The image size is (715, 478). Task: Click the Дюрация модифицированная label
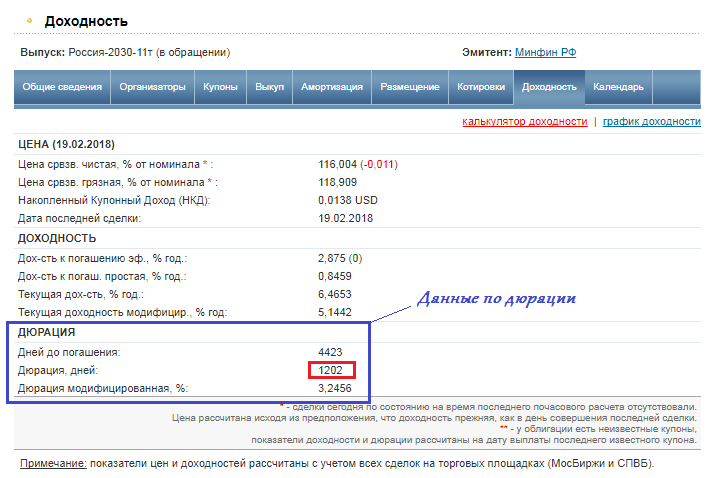[103, 389]
